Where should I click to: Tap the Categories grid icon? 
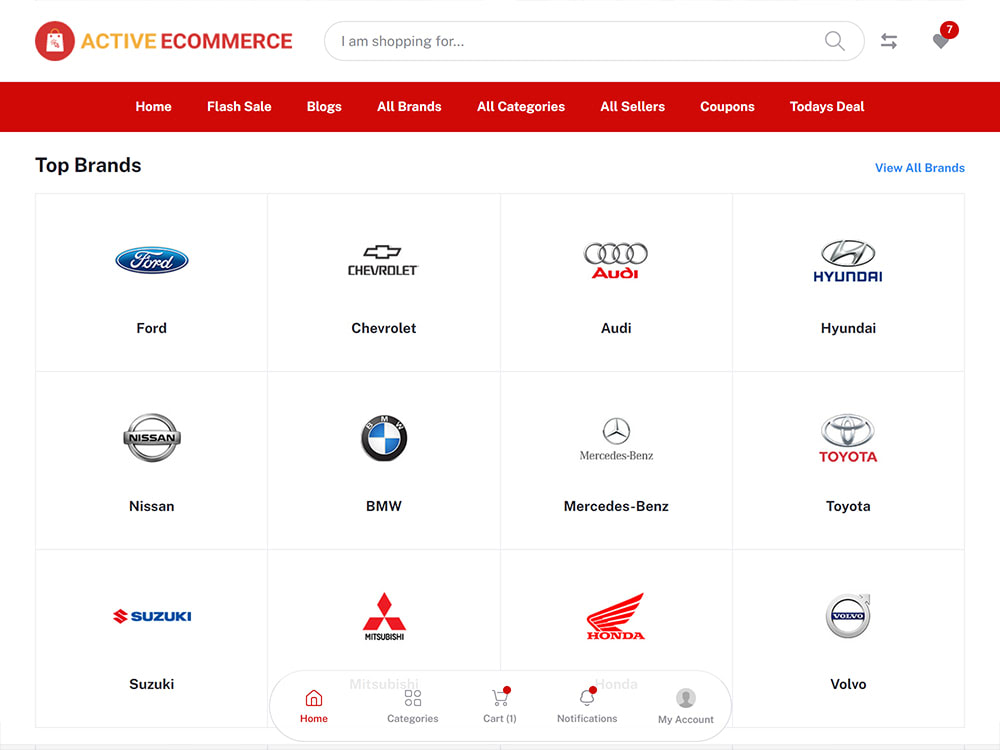[x=413, y=698]
